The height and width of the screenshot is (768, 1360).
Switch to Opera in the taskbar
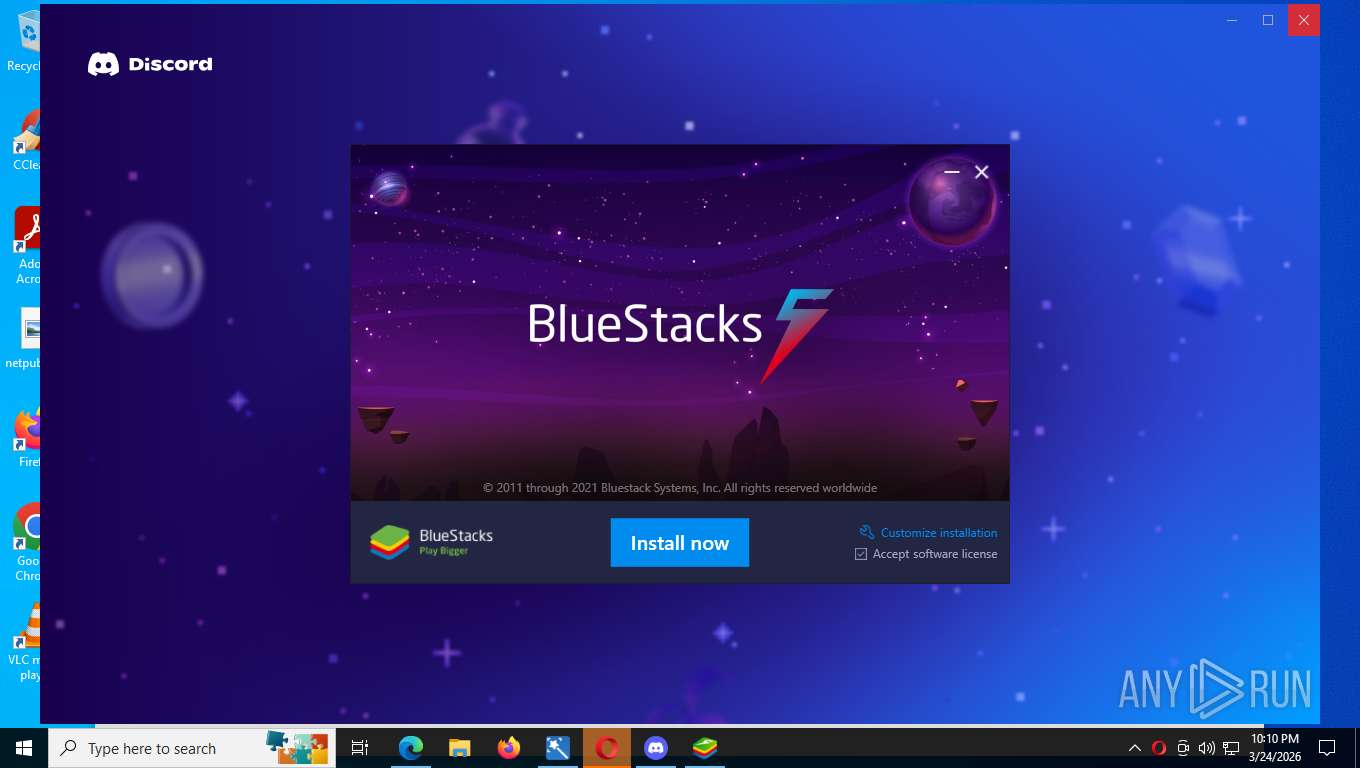pyautogui.click(x=607, y=748)
